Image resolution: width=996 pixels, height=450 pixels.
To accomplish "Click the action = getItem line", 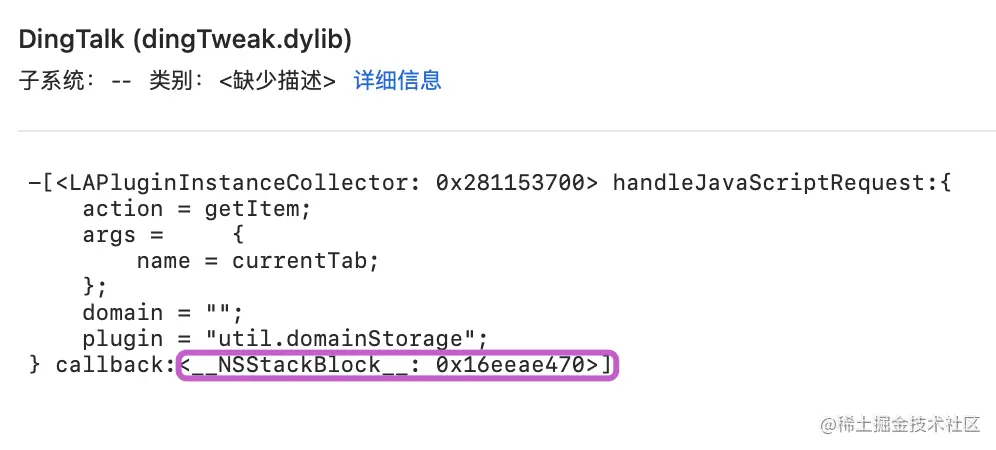I will pos(197,209).
